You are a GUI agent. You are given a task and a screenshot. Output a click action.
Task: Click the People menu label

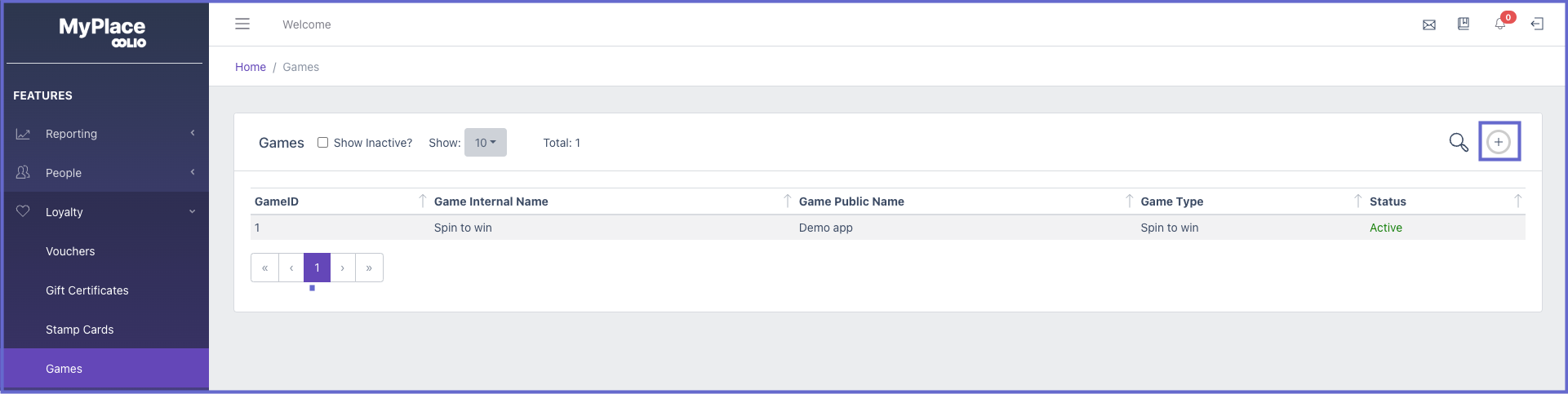pyautogui.click(x=64, y=173)
